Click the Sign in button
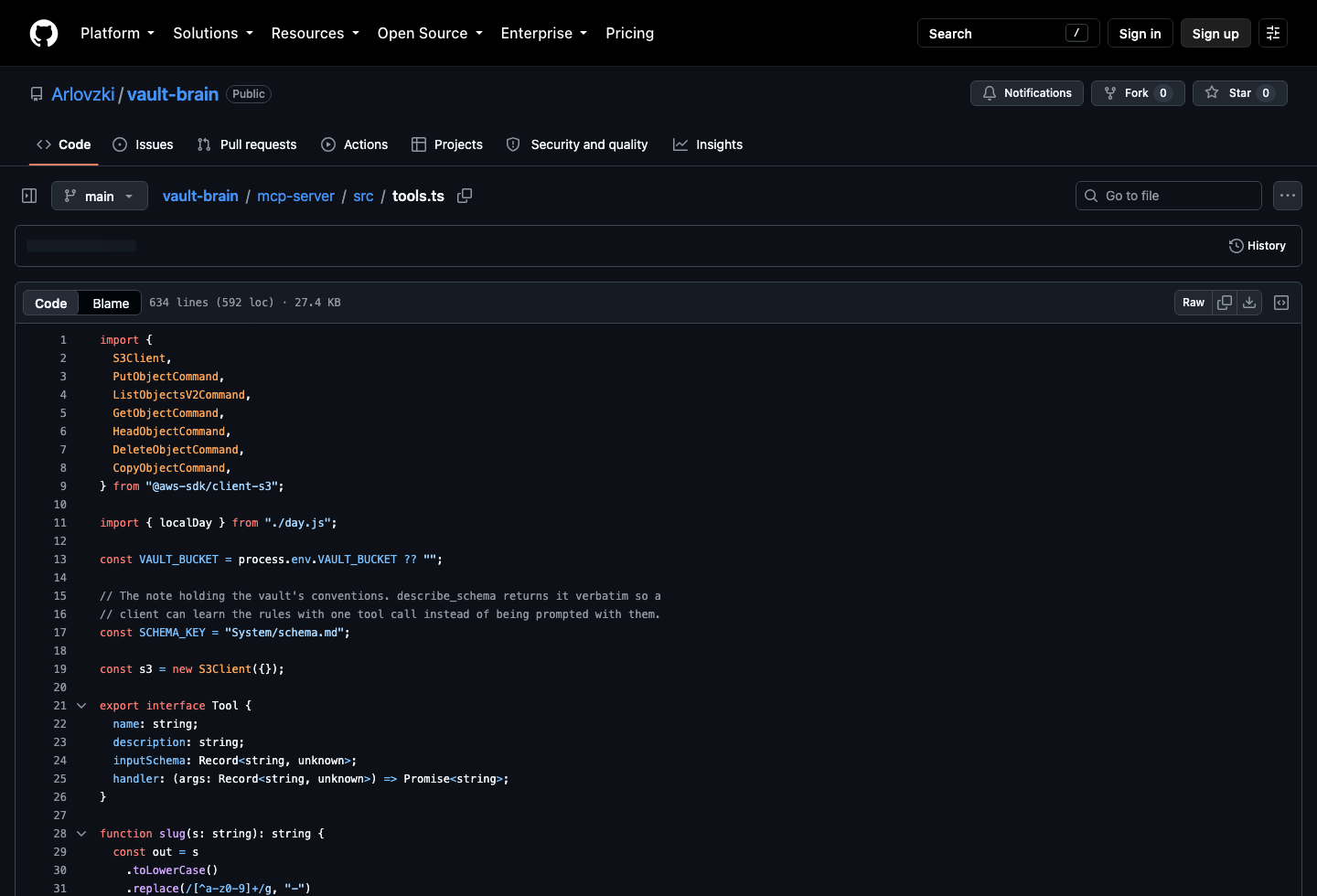The height and width of the screenshot is (896, 1317). point(1140,33)
